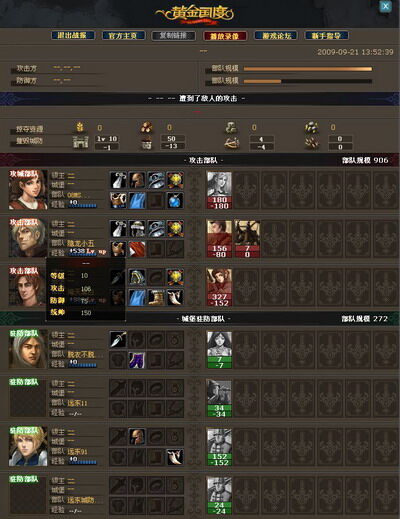The height and width of the screenshot is (519, 400).
Task: Click the siege hero's female portrait
Action: point(28,189)
